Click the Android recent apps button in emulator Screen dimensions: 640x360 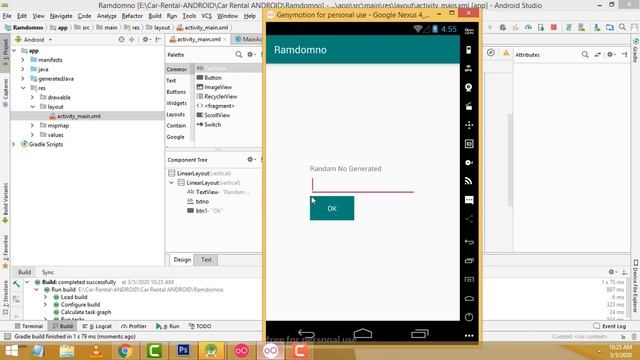pyautogui.click(x=420, y=333)
